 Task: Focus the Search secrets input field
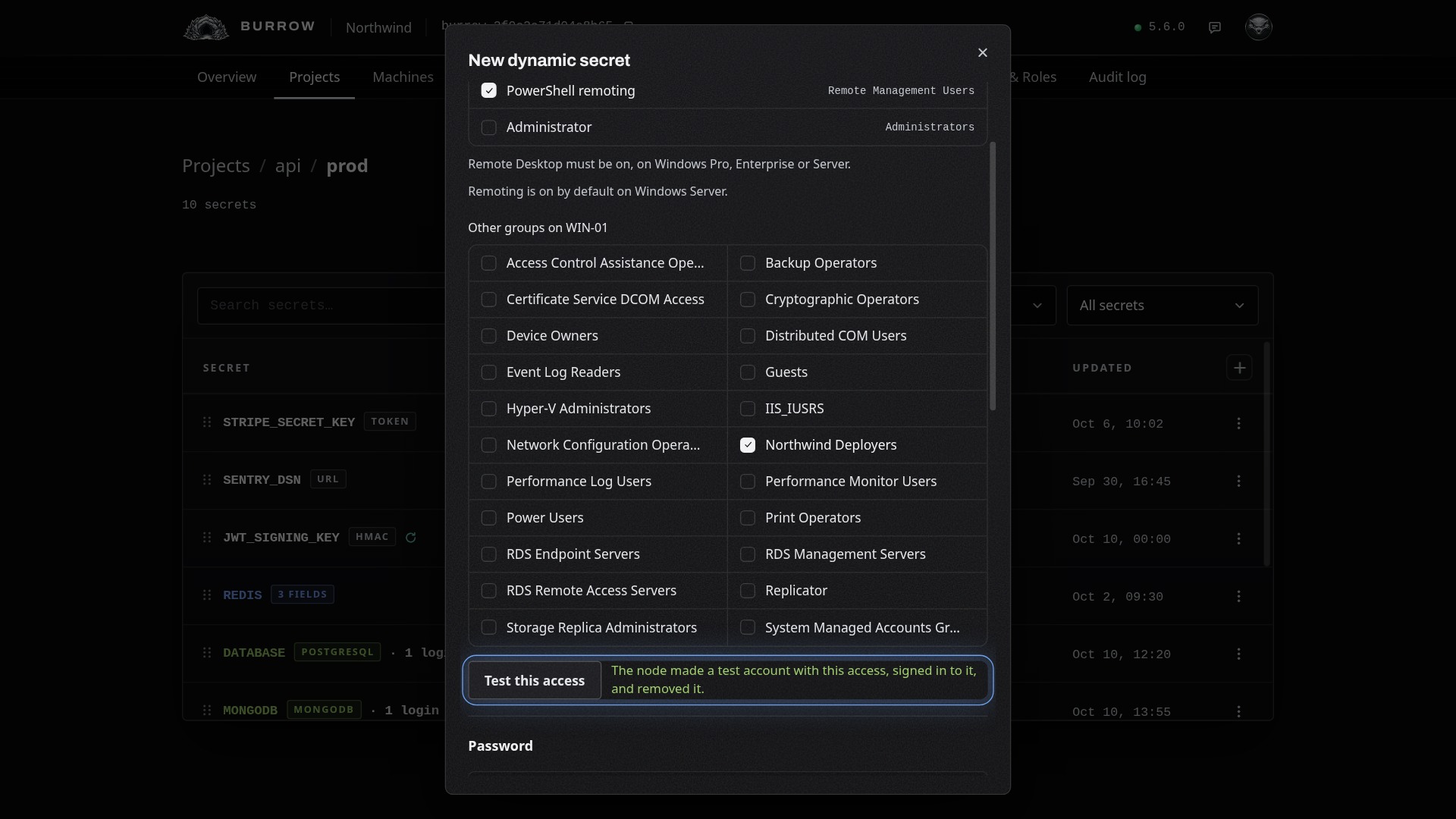pyautogui.click(x=322, y=306)
